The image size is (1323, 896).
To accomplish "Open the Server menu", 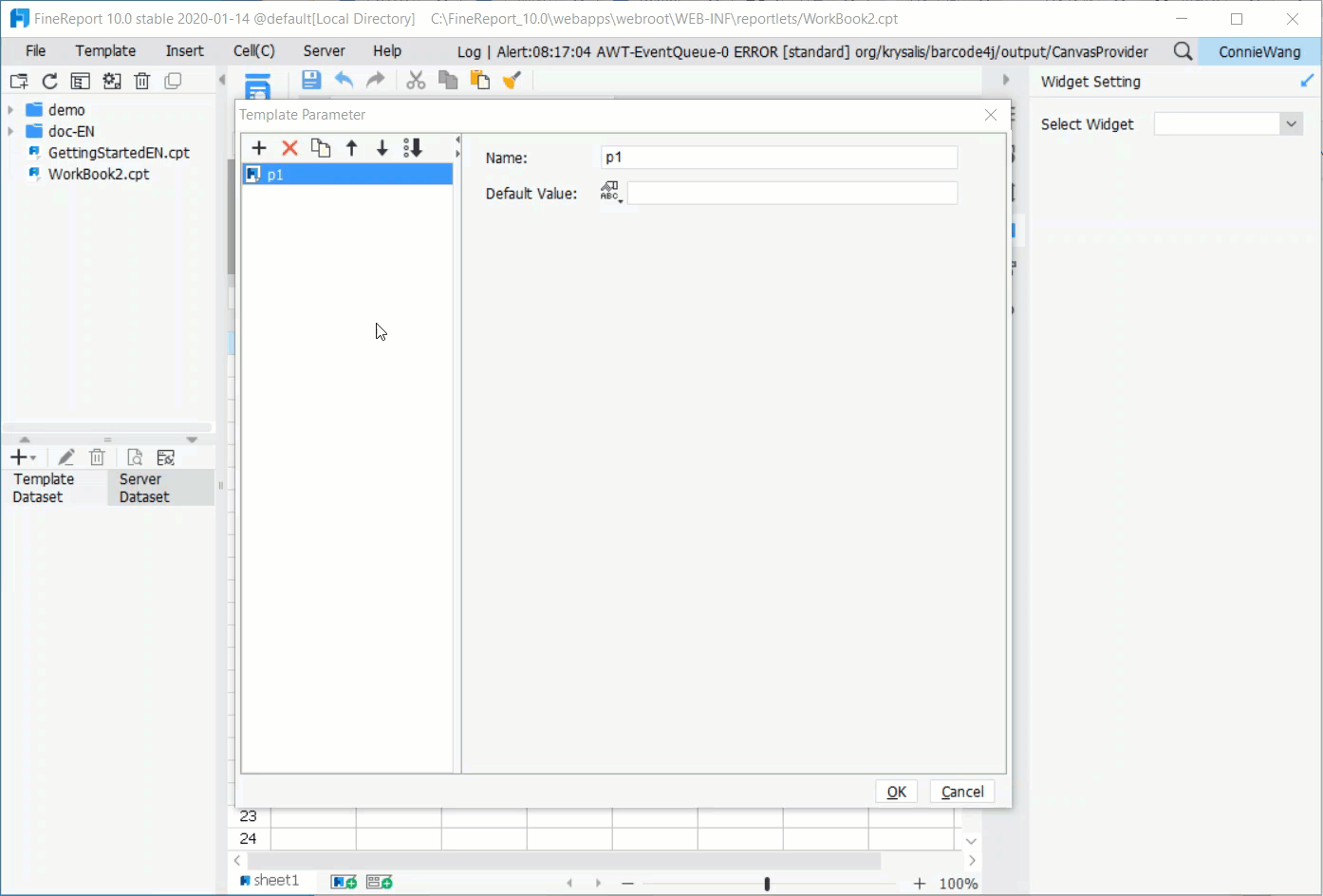I will click(x=324, y=51).
